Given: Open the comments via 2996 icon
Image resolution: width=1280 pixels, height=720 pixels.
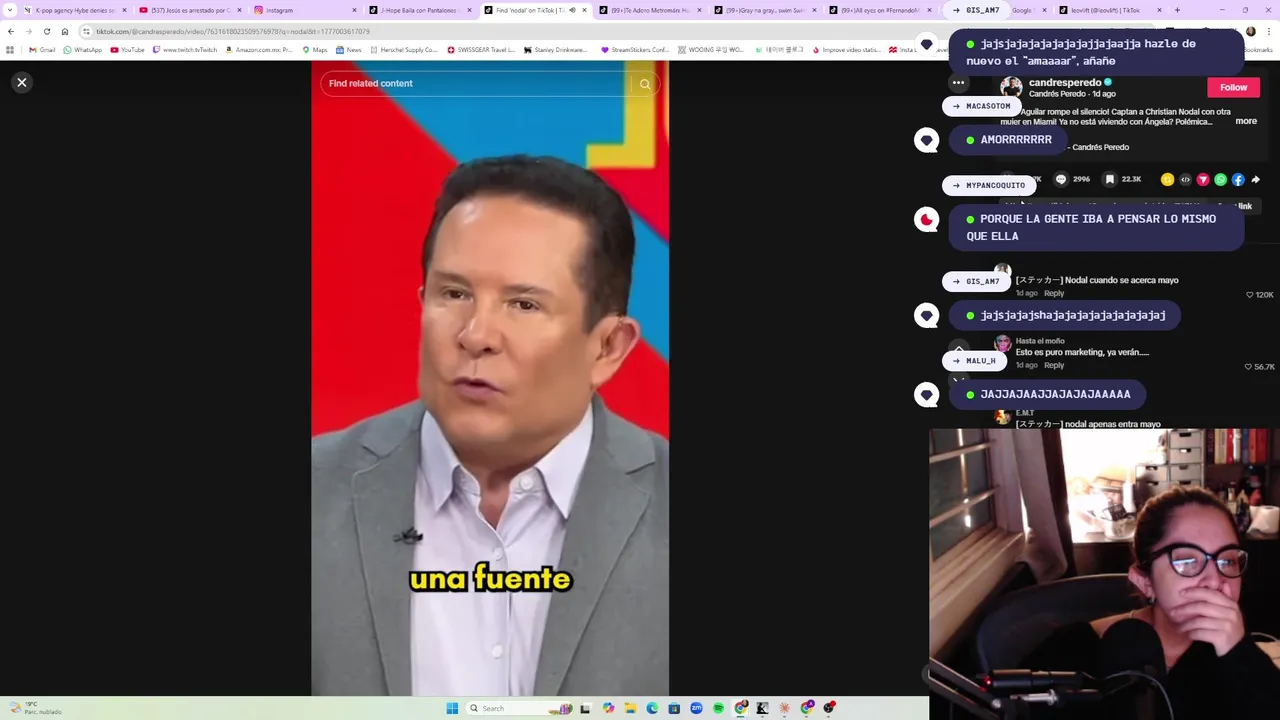Looking at the screenshot, I should click(1061, 180).
